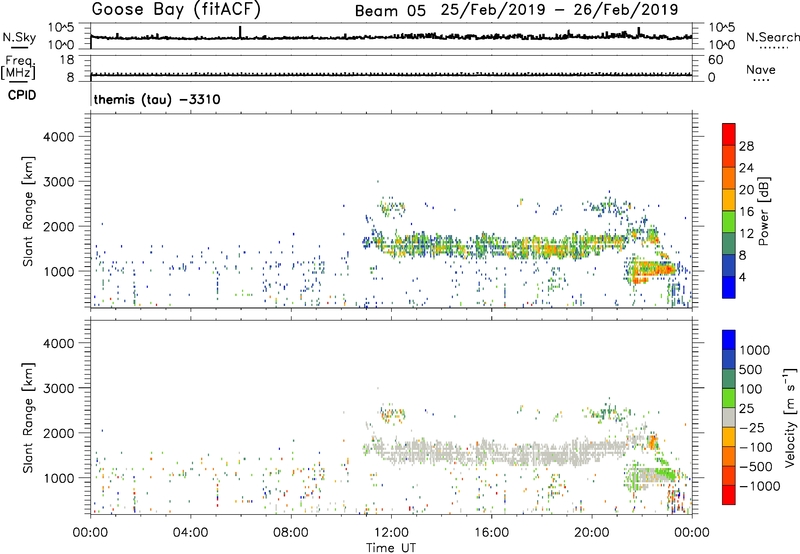Click the "3000" range tick of Velocity panel
Viewport: 800px width, 554px height.
pyautogui.click(x=59, y=388)
